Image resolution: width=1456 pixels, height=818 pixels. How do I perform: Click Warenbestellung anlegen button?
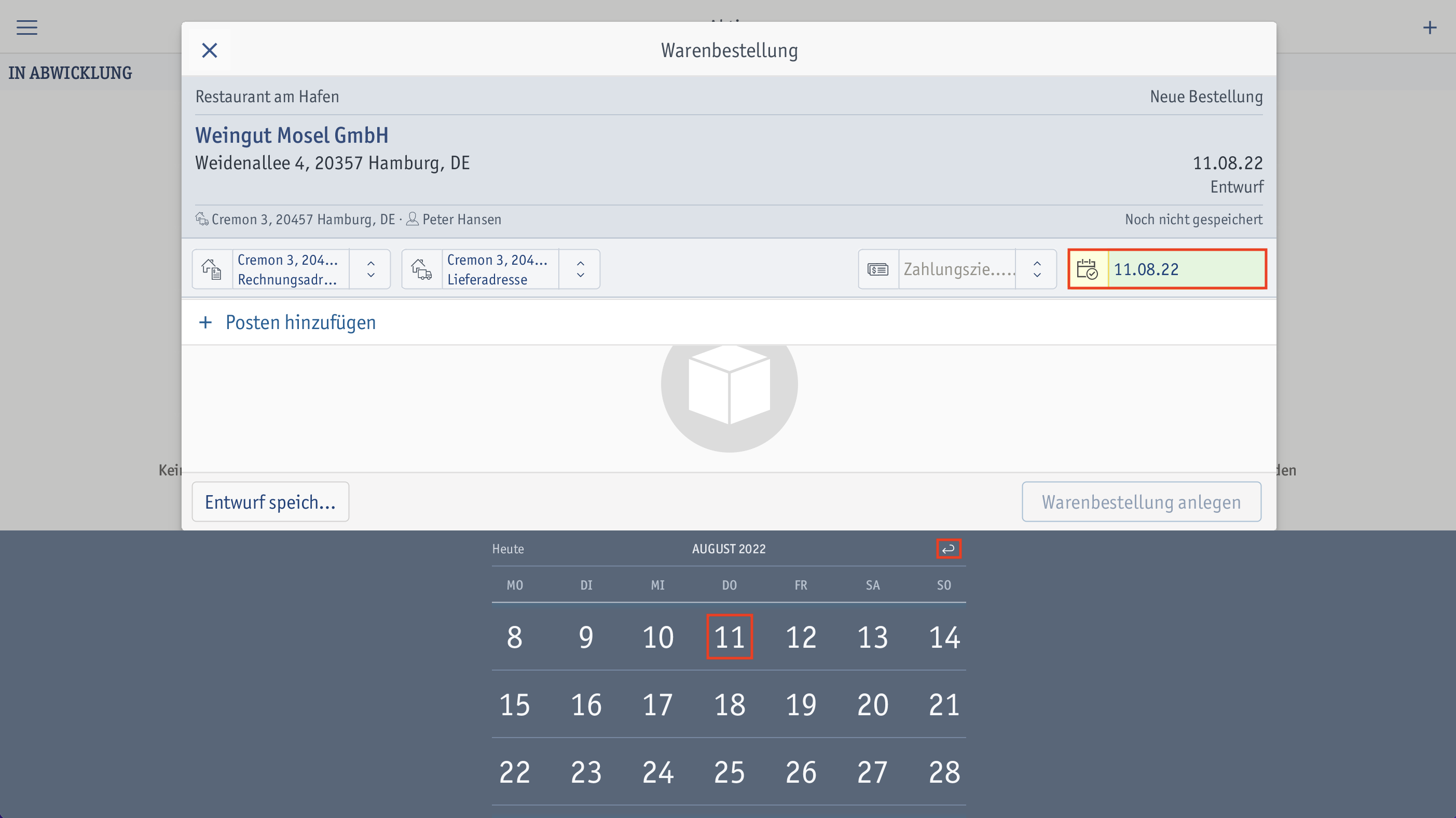click(x=1141, y=501)
